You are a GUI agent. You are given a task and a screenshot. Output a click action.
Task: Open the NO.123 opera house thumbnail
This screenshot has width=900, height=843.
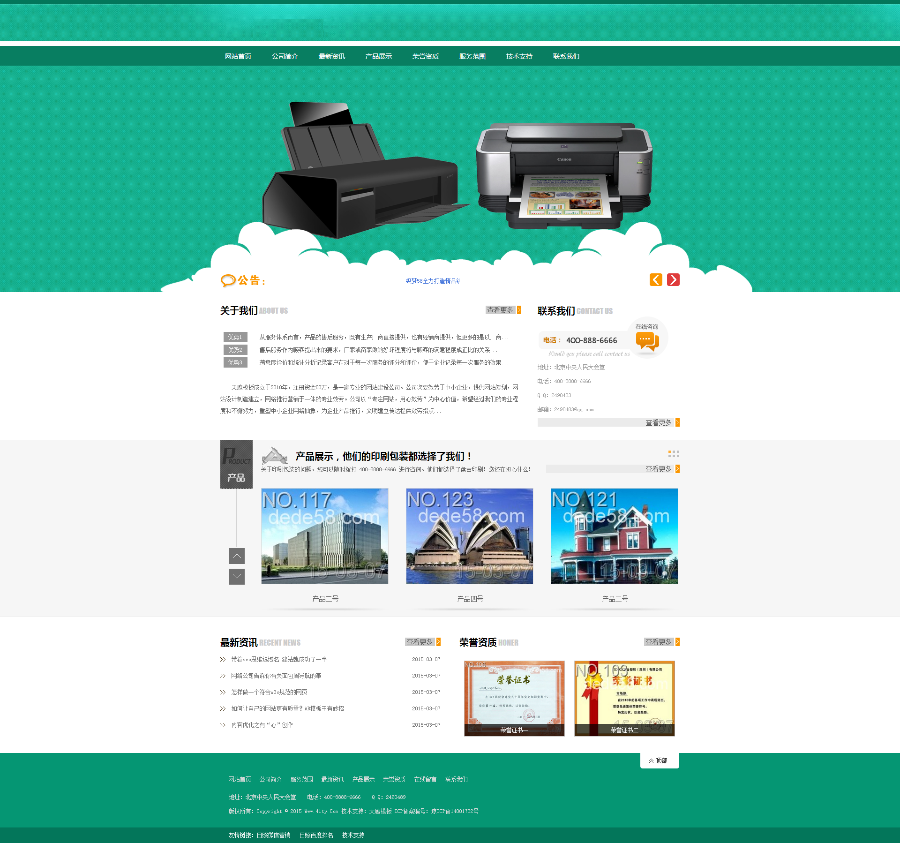pos(470,536)
